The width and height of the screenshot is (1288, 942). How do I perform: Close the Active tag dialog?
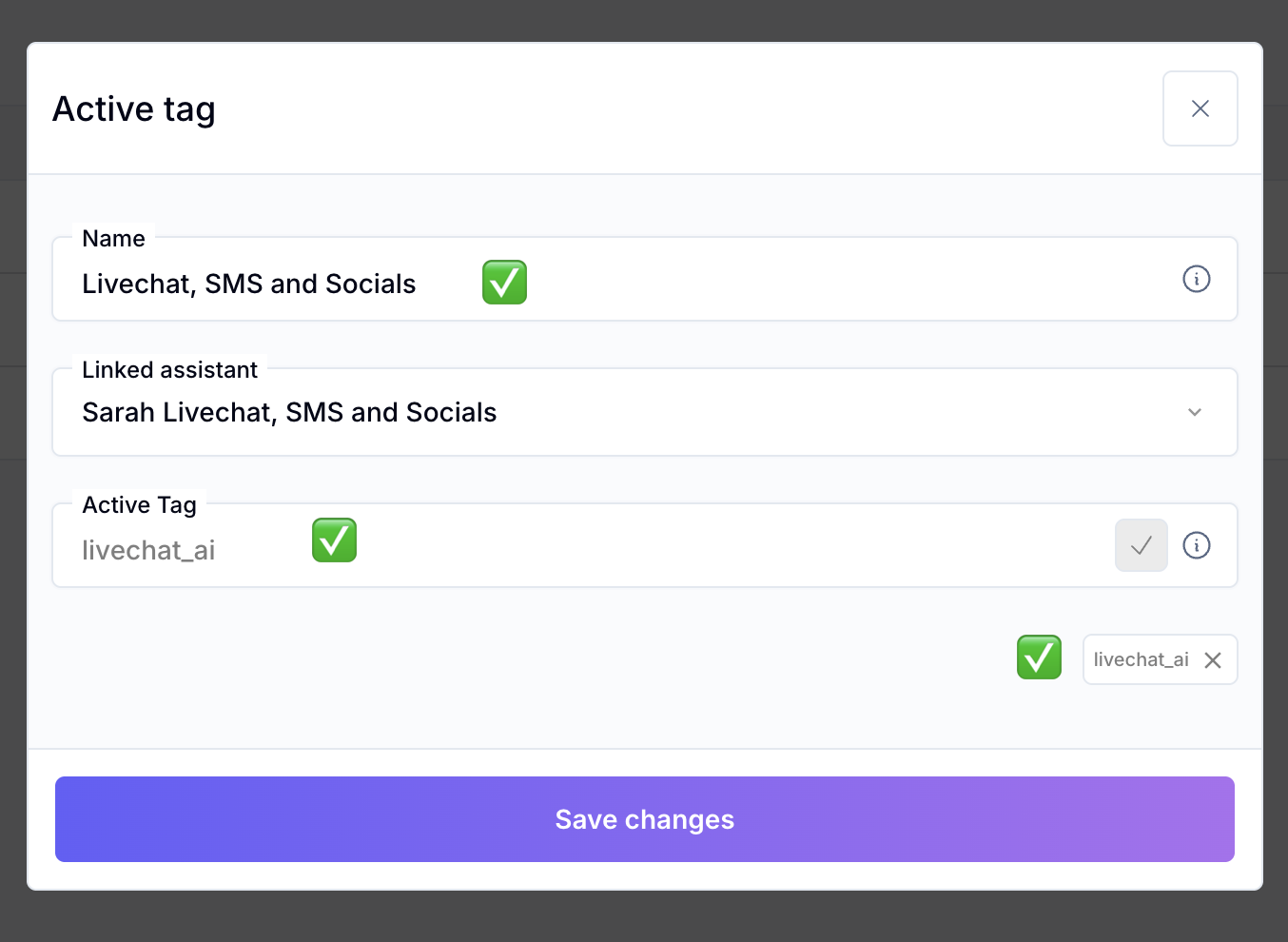1200,108
